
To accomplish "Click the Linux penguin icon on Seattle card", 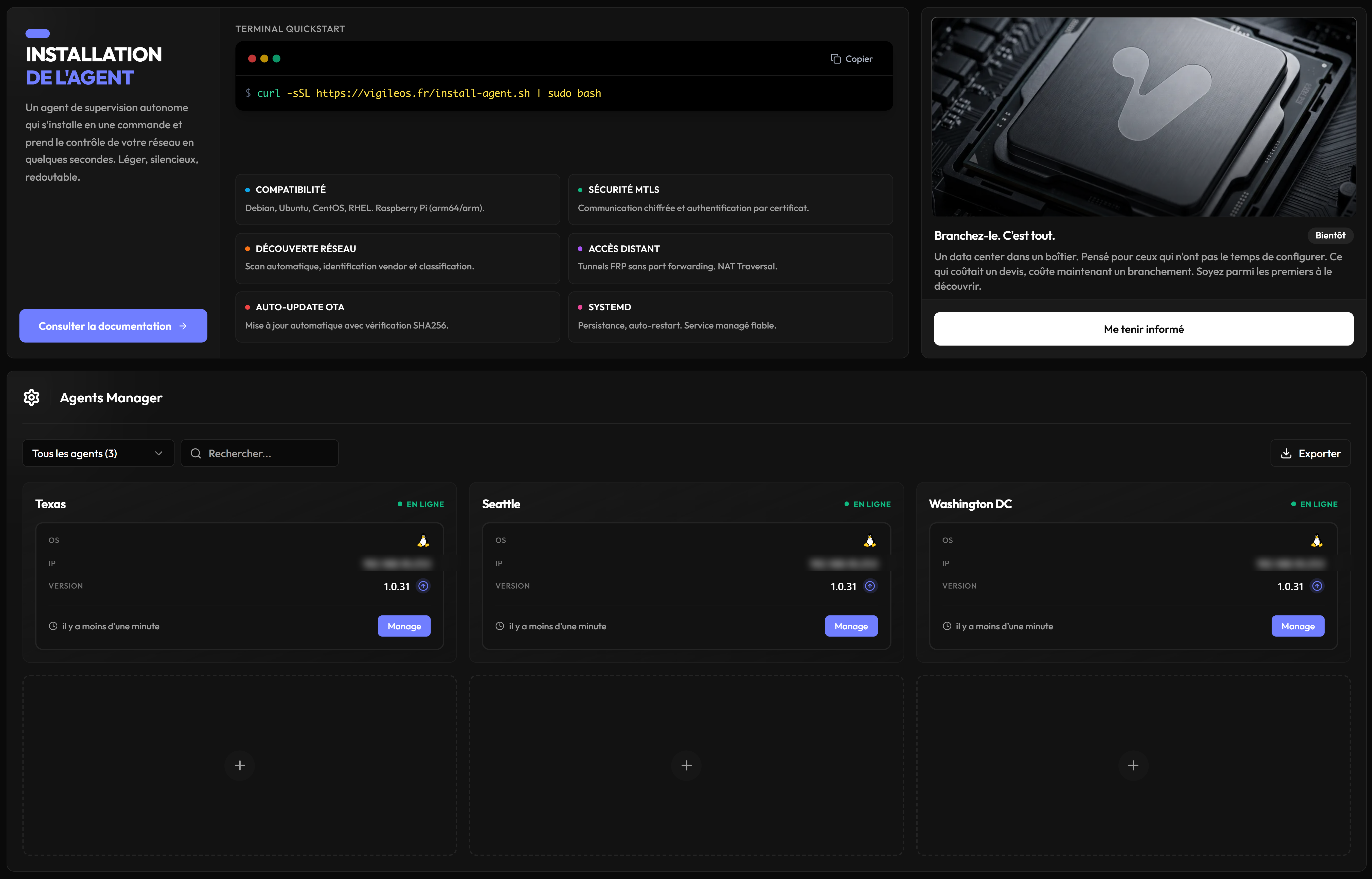I will coord(870,541).
